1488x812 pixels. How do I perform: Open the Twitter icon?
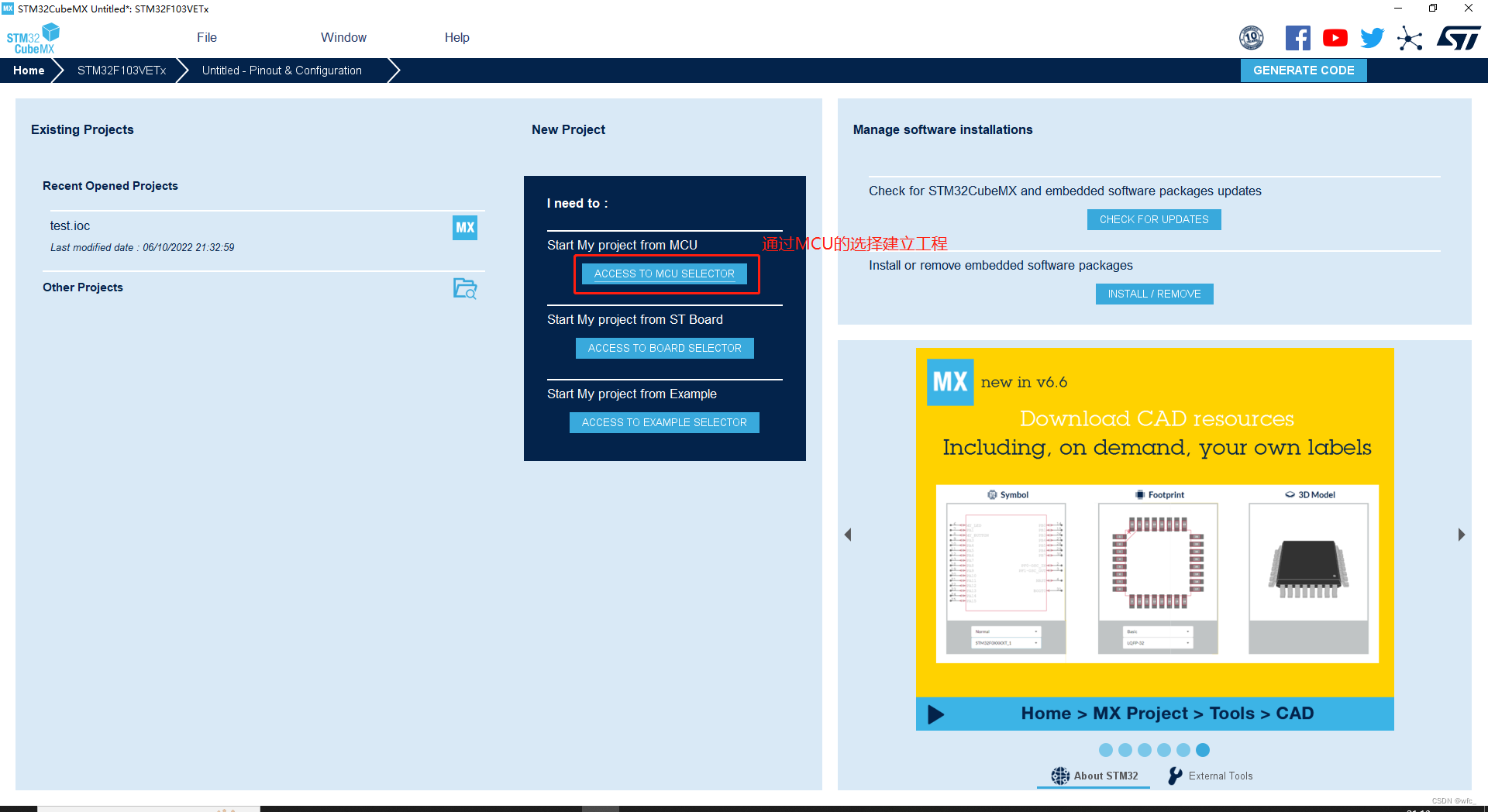coord(1373,37)
